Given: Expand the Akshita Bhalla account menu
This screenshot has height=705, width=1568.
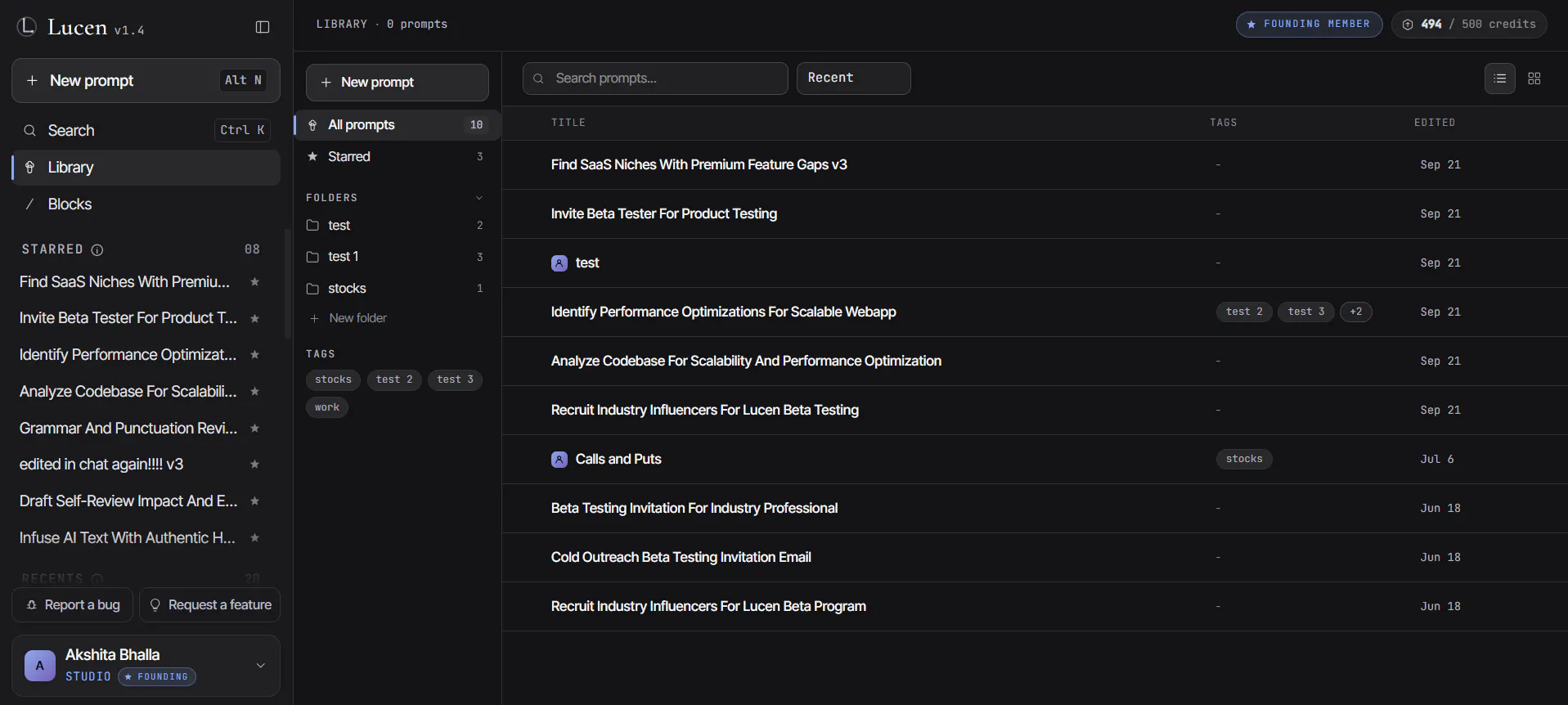Looking at the screenshot, I should tap(261, 666).
